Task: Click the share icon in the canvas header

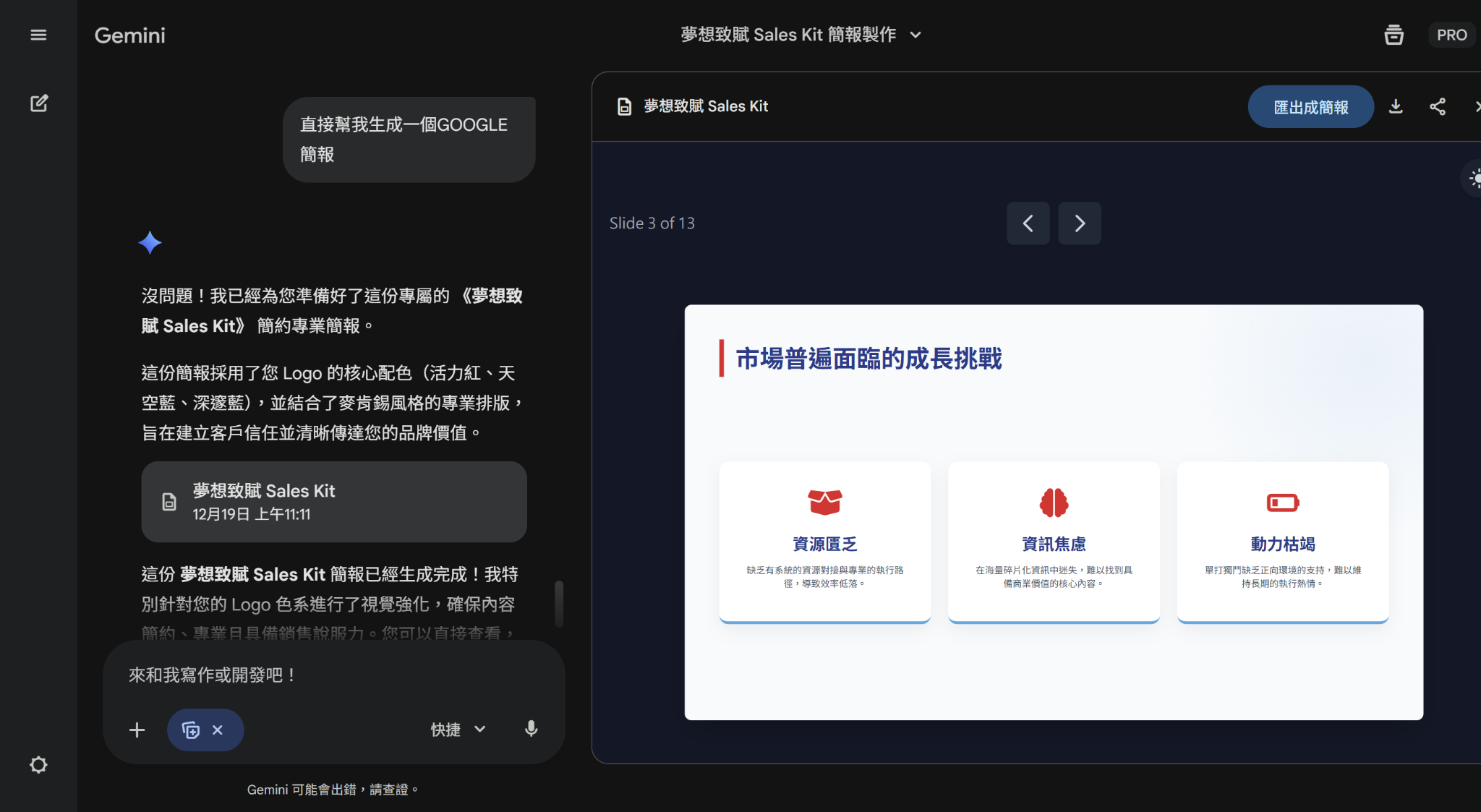Action: point(1438,107)
